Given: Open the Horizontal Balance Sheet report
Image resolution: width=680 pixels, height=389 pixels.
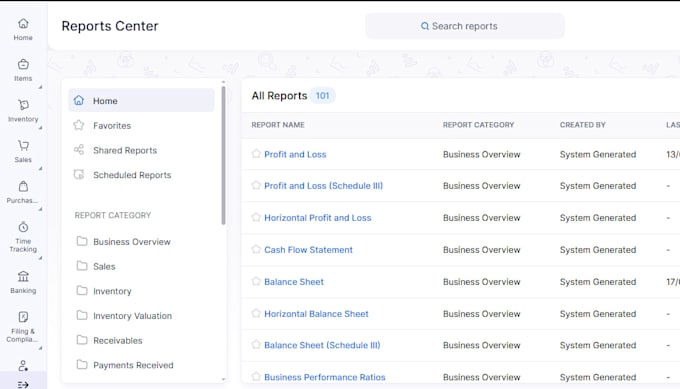Looking at the screenshot, I should pyautogui.click(x=316, y=314).
